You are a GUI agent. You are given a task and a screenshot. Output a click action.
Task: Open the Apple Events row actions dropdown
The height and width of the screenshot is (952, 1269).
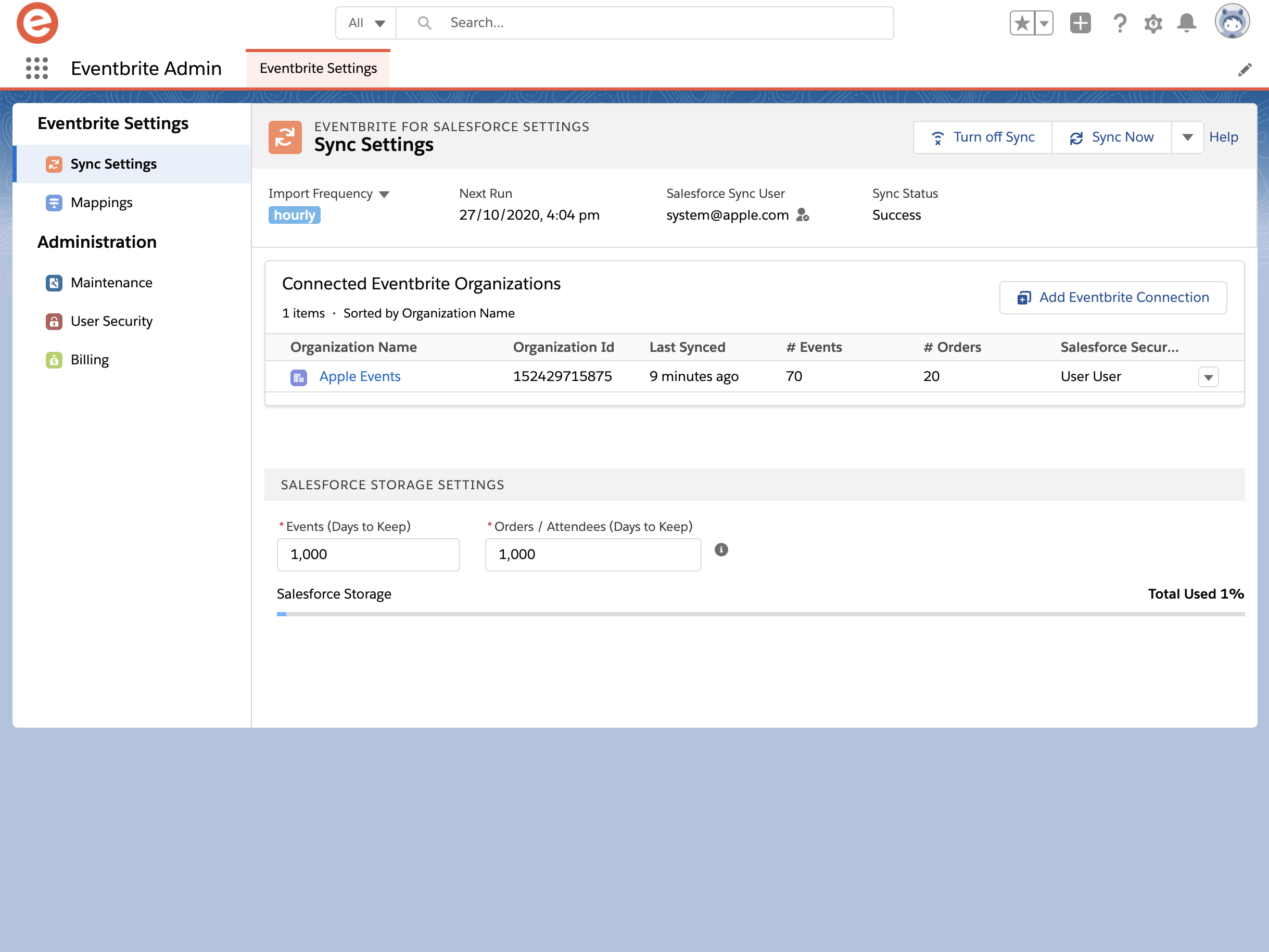tap(1208, 377)
